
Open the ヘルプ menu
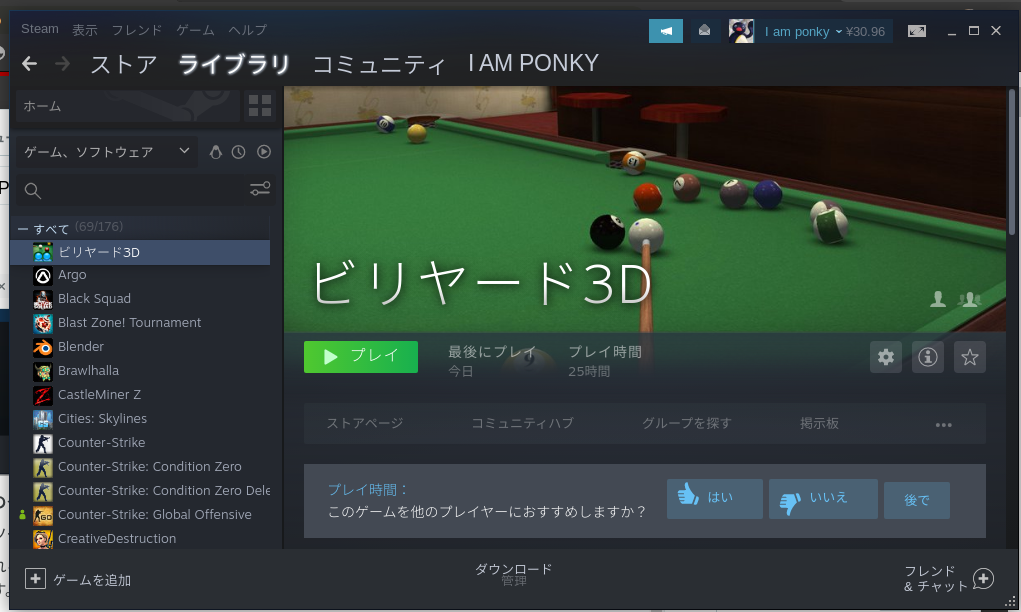(247, 30)
